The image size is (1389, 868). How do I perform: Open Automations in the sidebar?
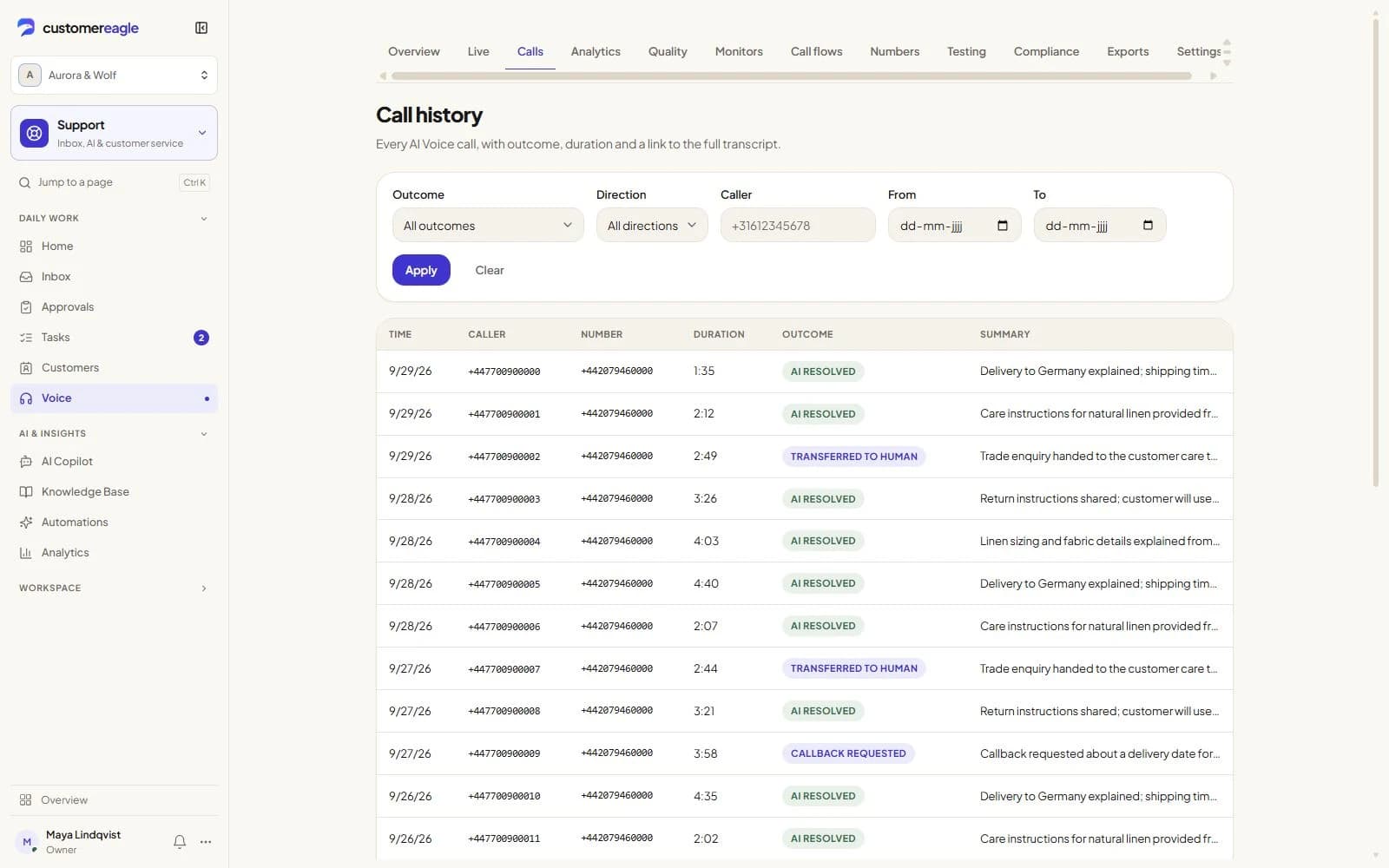(114, 523)
